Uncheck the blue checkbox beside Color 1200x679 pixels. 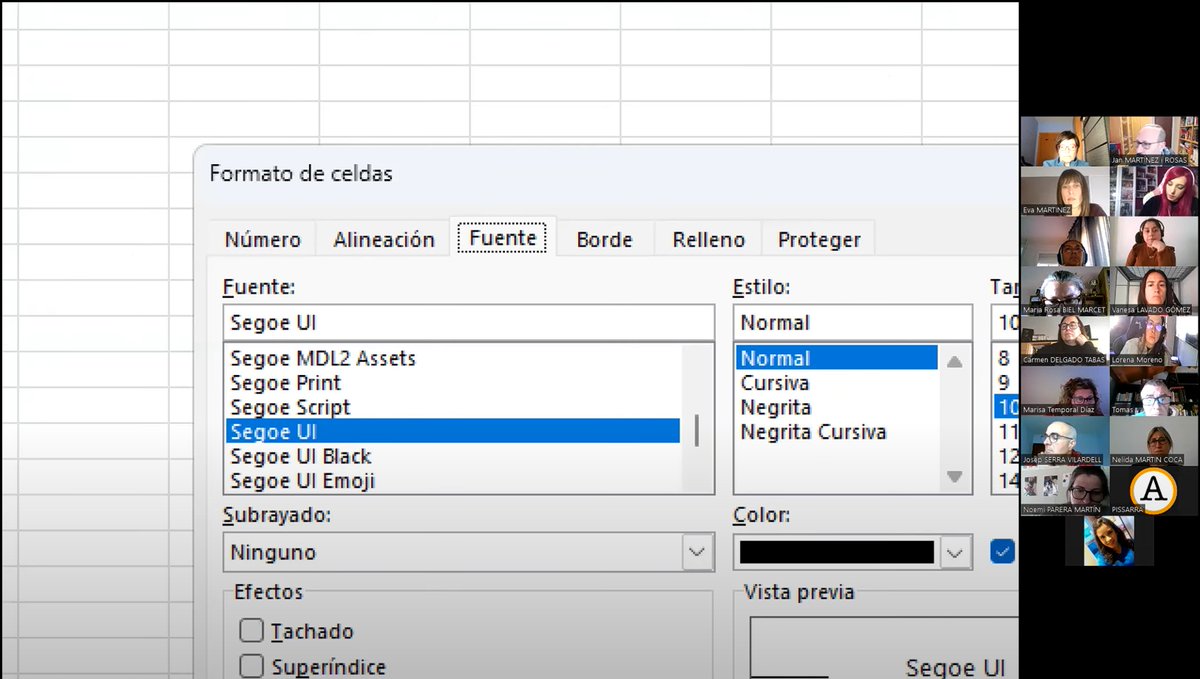1002,551
